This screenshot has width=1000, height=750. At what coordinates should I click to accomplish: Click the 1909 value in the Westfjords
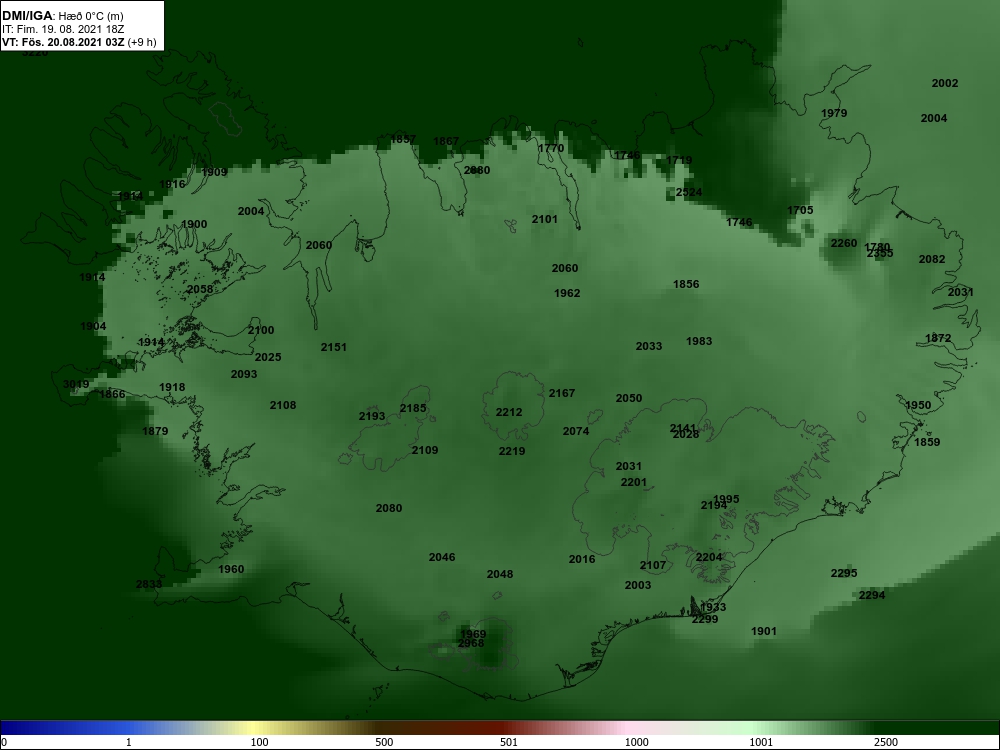(214, 172)
